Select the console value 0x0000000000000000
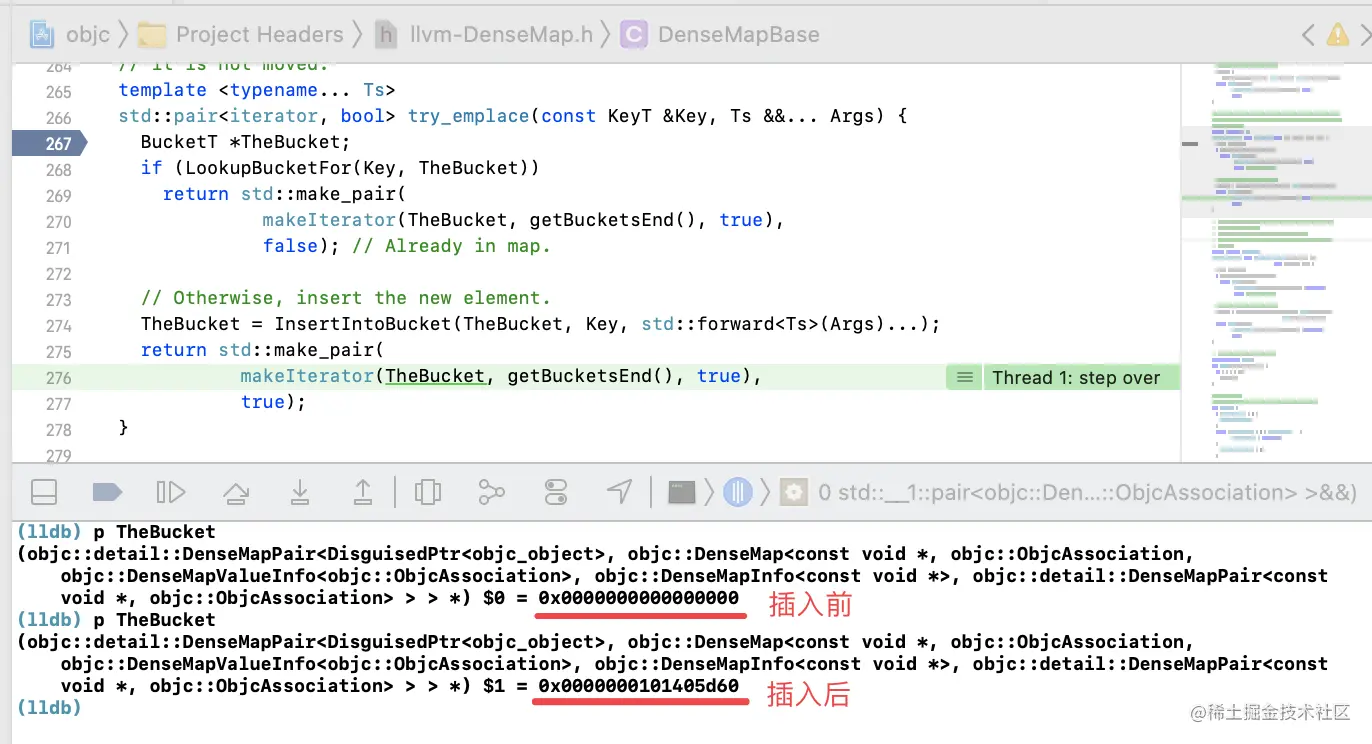This screenshot has width=1372, height=744. pos(638,598)
